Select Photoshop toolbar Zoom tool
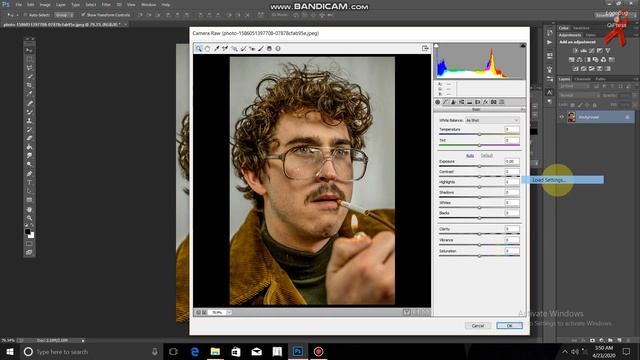 (29, 218)
